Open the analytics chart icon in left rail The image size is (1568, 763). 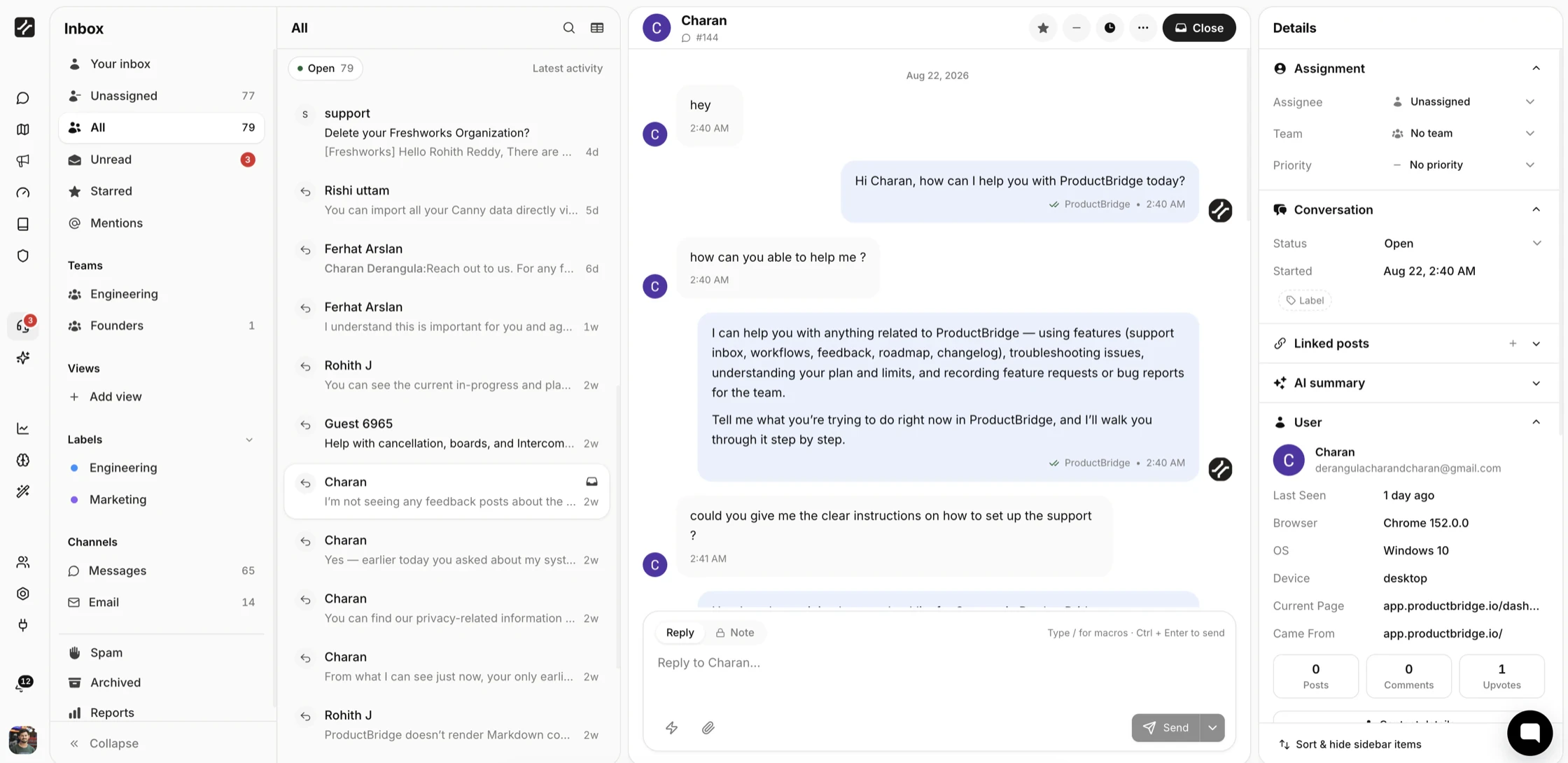point(23,428)
